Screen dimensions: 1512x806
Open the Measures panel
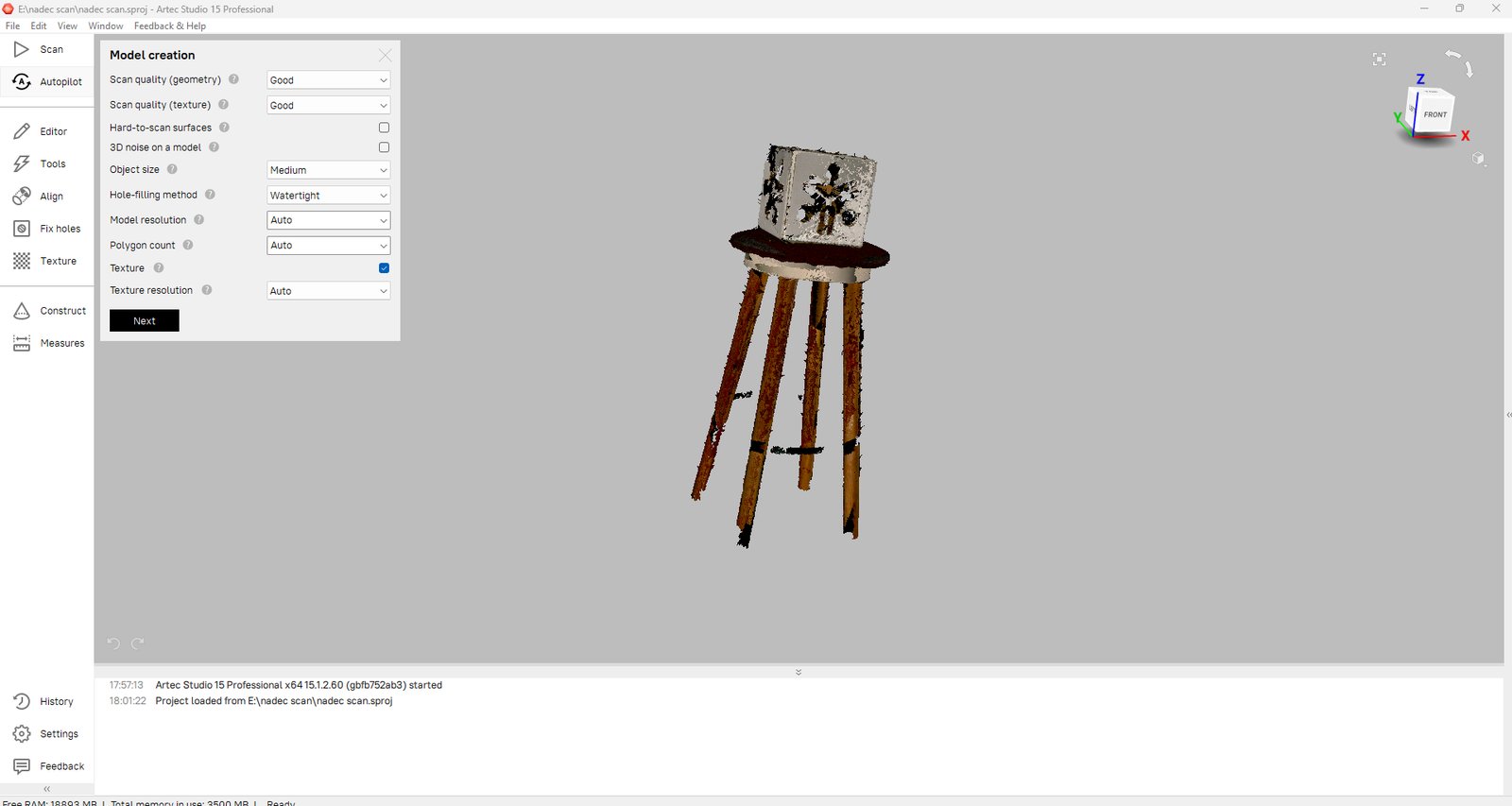click(46, 343)
